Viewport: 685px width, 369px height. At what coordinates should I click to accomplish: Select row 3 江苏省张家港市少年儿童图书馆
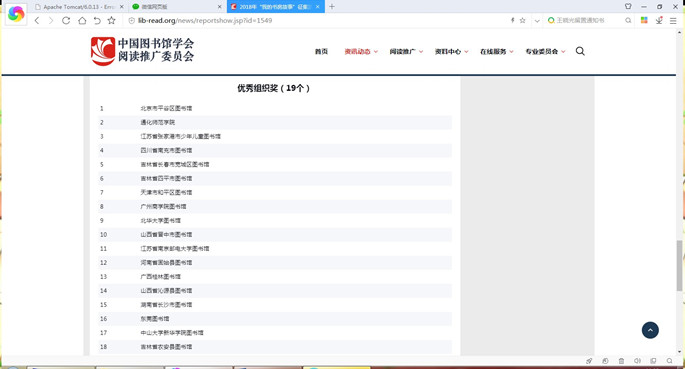275,136
